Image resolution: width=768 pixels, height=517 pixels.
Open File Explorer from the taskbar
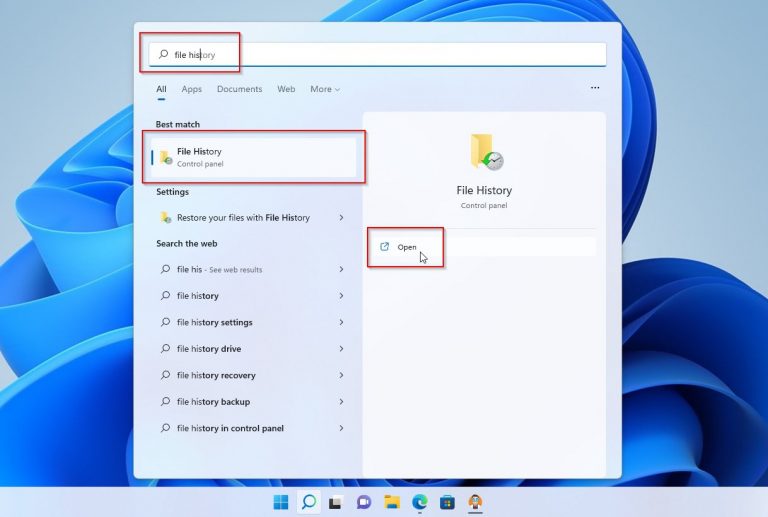(x=392, y=502)
